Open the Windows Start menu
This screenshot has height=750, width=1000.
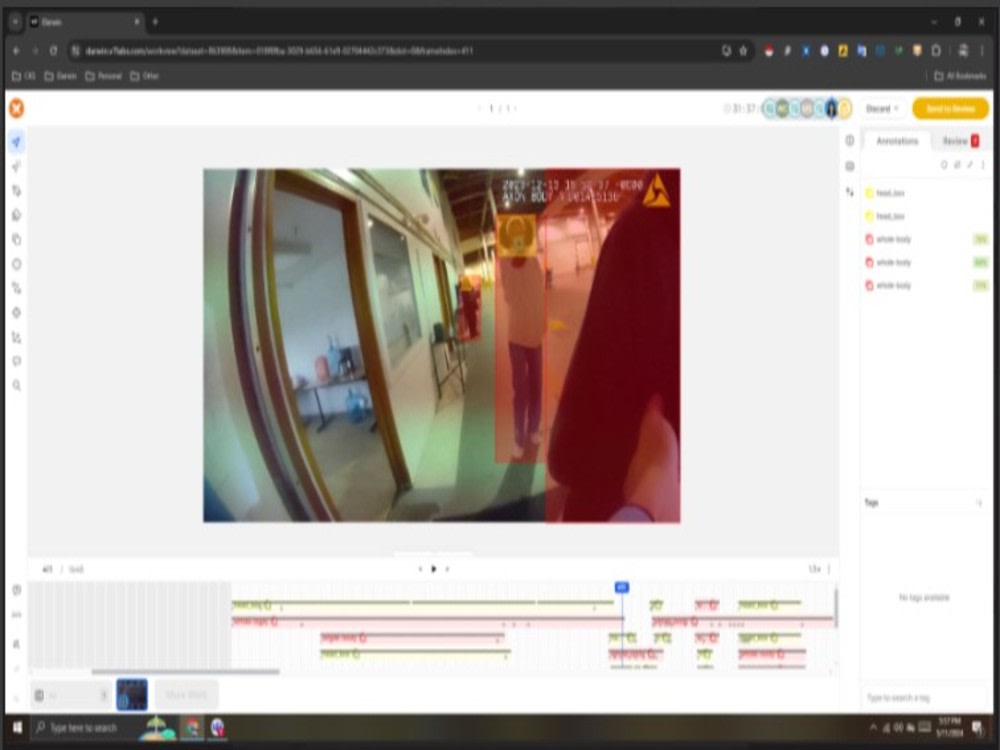pos(17,727)
